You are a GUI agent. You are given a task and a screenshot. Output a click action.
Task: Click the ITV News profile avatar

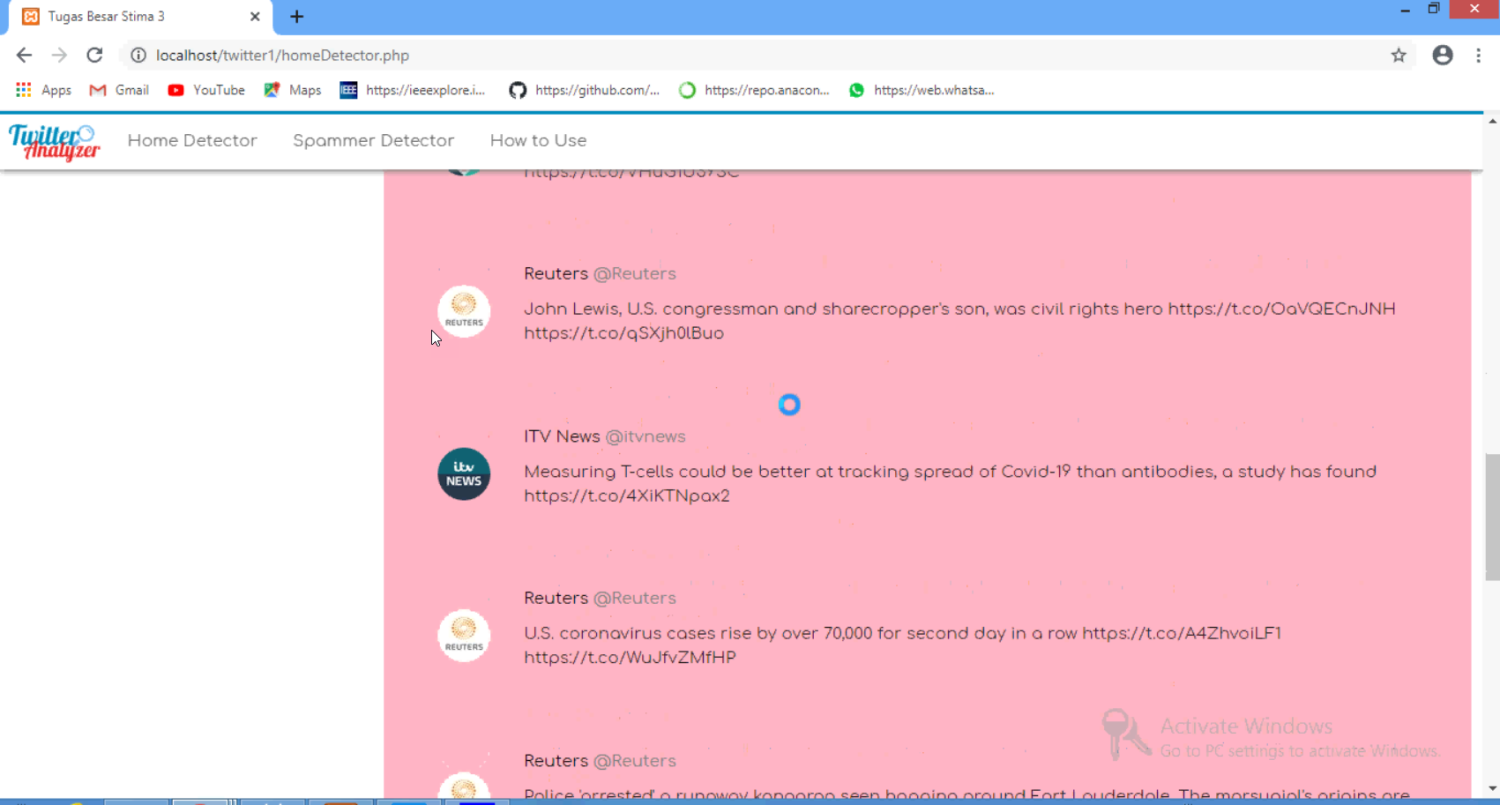464,474
